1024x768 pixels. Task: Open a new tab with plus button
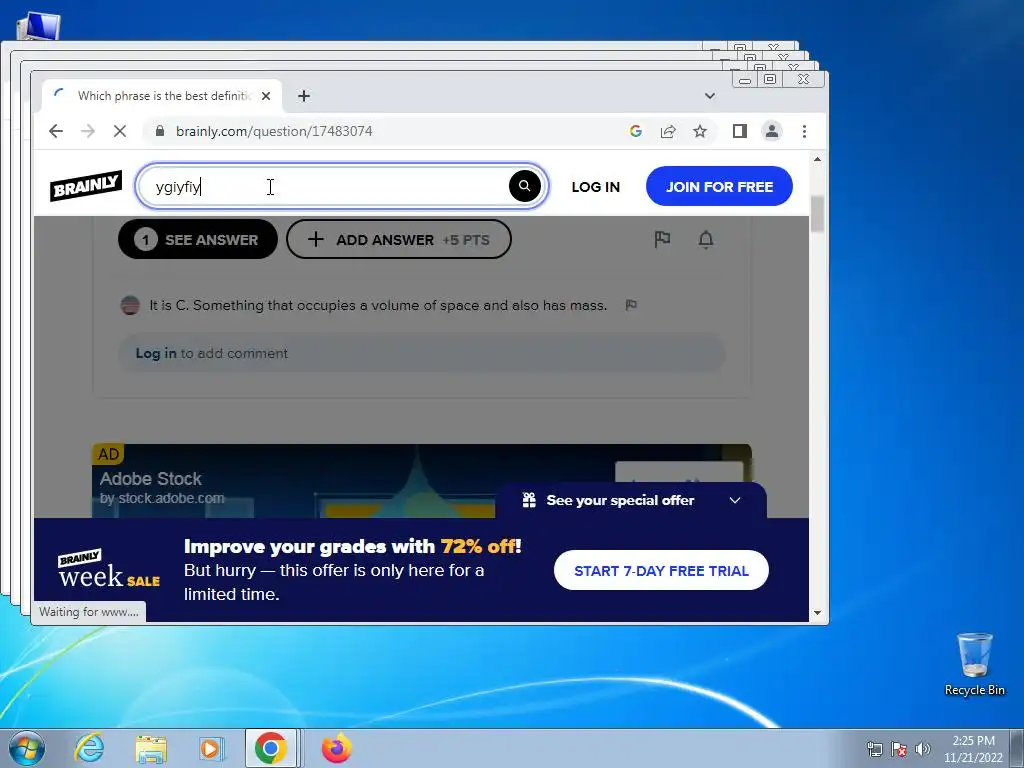304,96
